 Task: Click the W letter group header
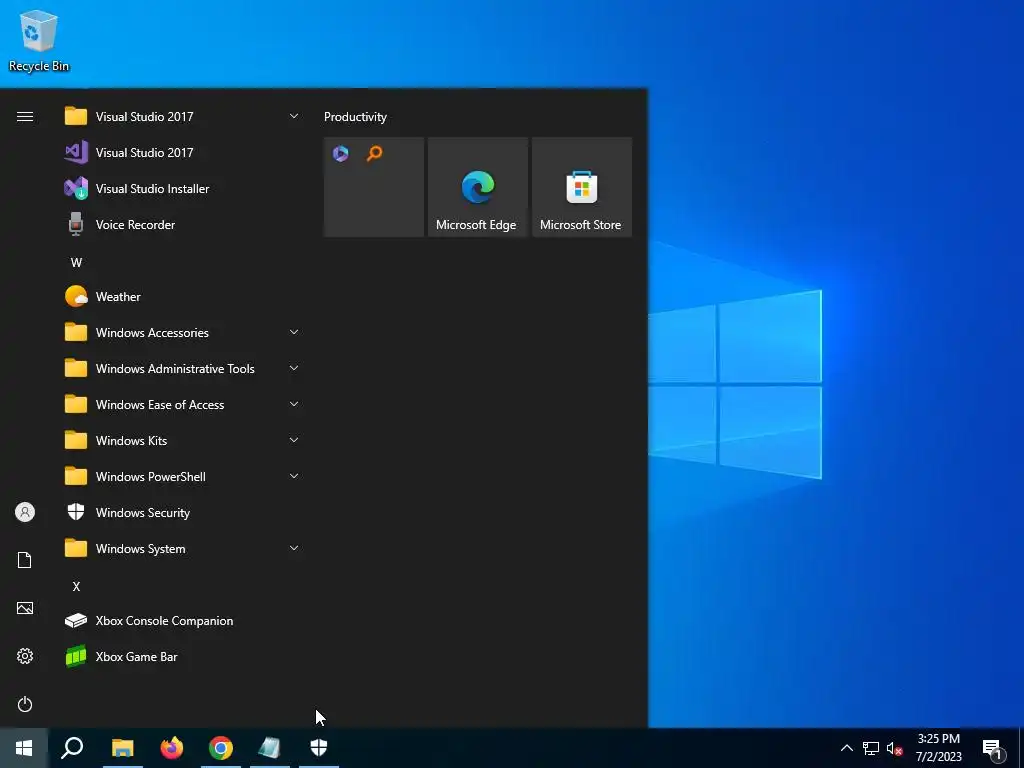tap(76, 263)
